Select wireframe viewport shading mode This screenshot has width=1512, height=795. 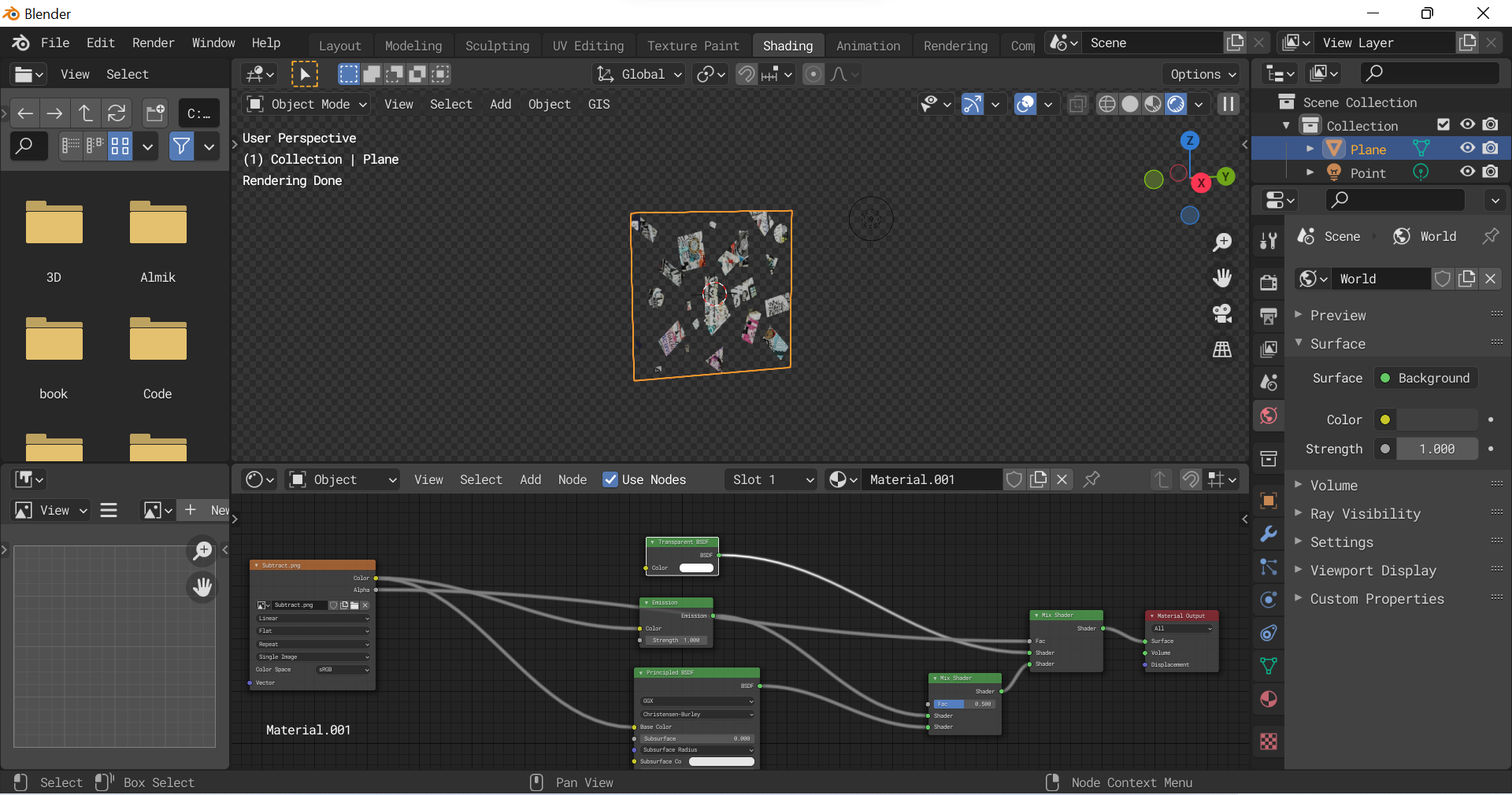pos(1106,104)
